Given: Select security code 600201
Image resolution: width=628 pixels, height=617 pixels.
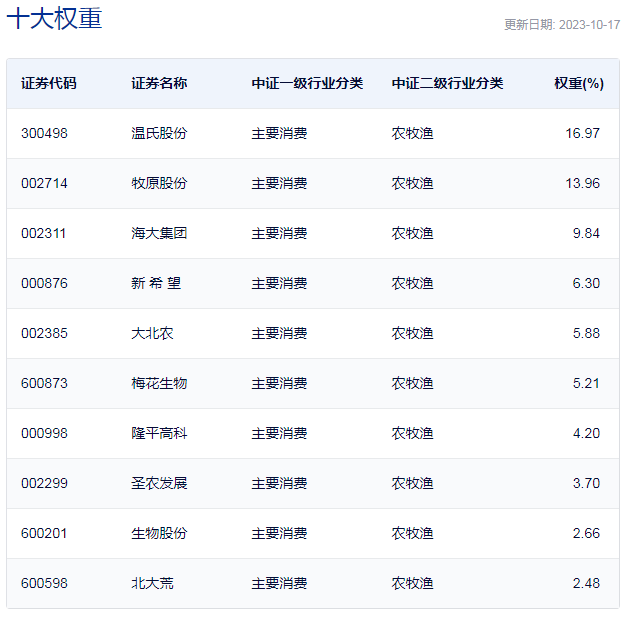Looking at the screenshot, I should click(44, 533).
